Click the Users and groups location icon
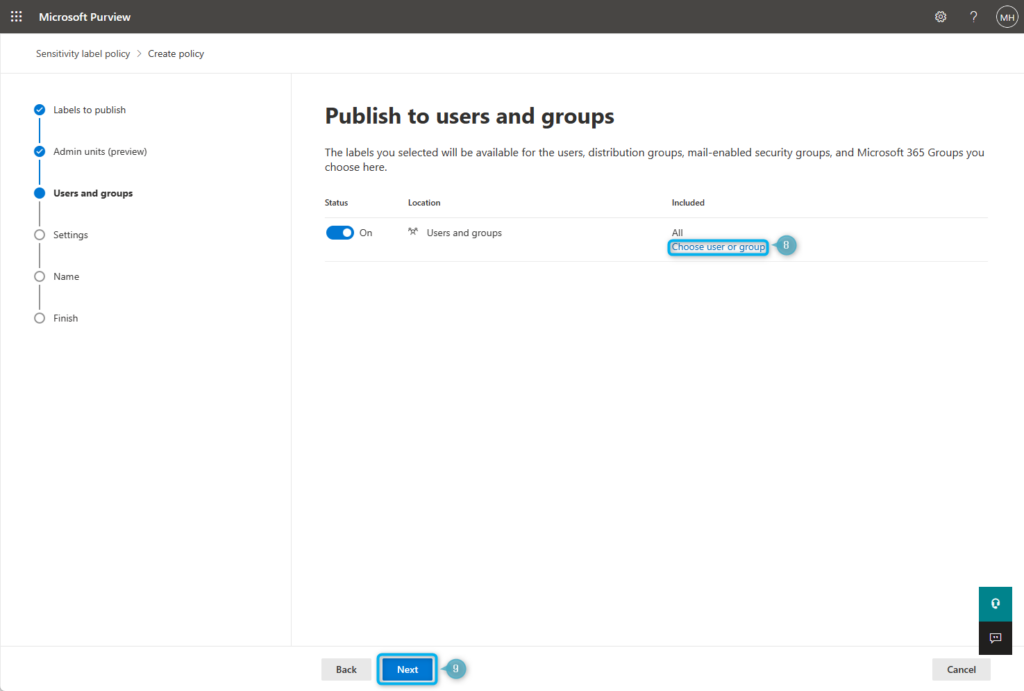The image size is (1024, 691). pyautogui.click(x=411, y=232)
